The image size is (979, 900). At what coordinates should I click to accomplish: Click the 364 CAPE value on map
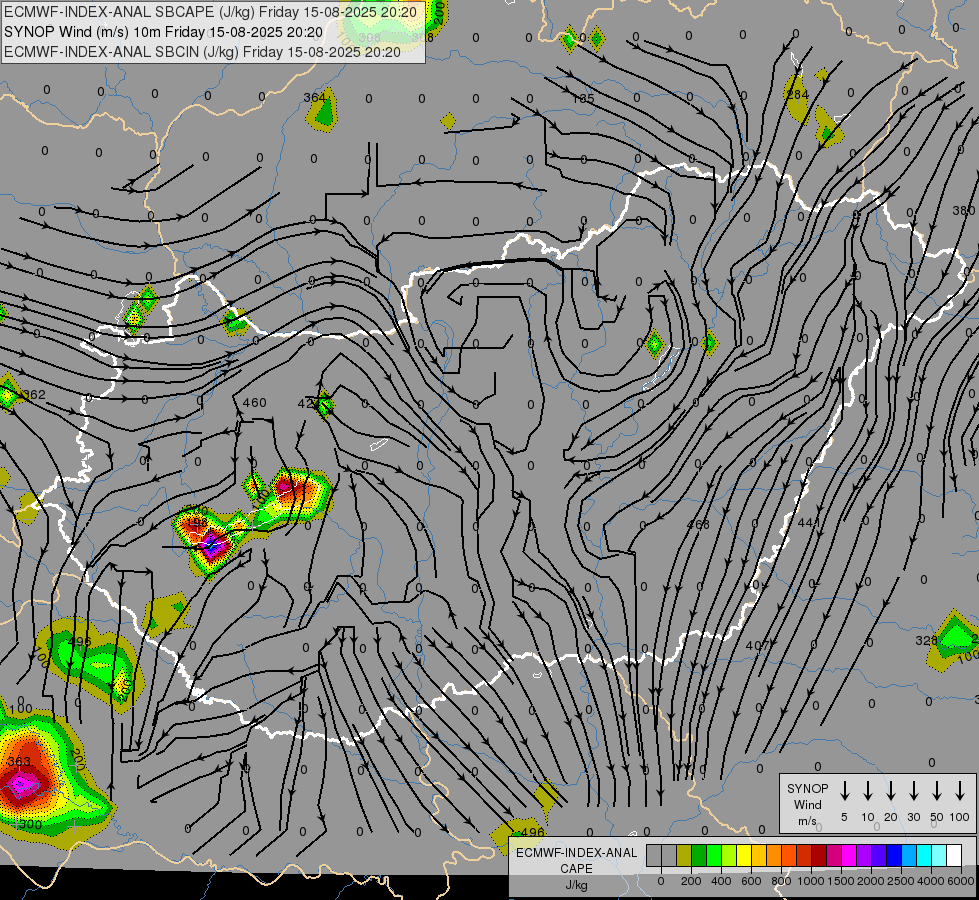(315, 97)
